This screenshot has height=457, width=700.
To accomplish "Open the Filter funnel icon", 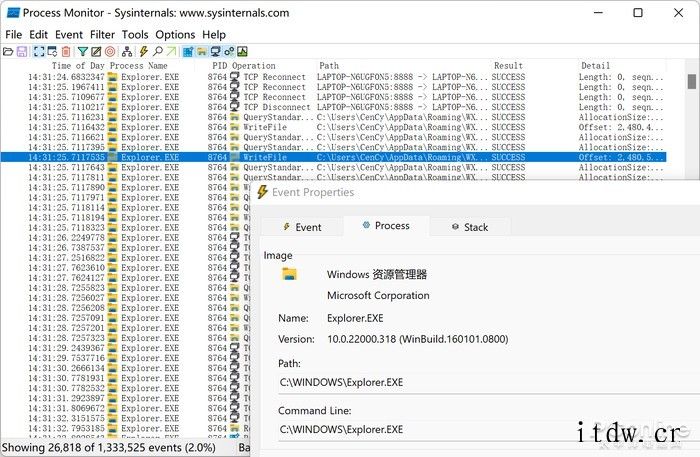I will tap(83, 51).
